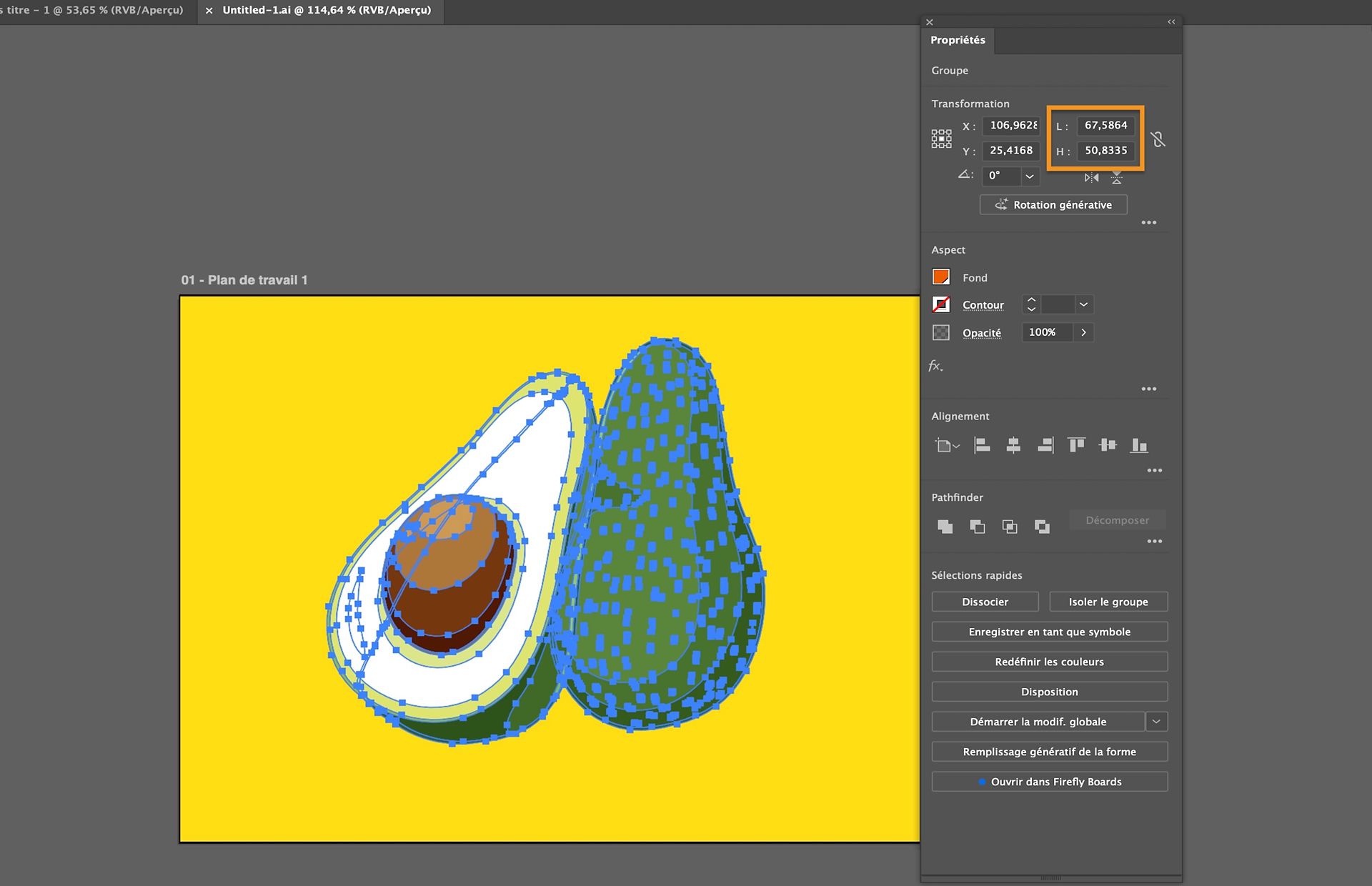Screen dimensions: 1372x886
Task: Apply Pathfinder Unite shape mode
Action: 945,527
